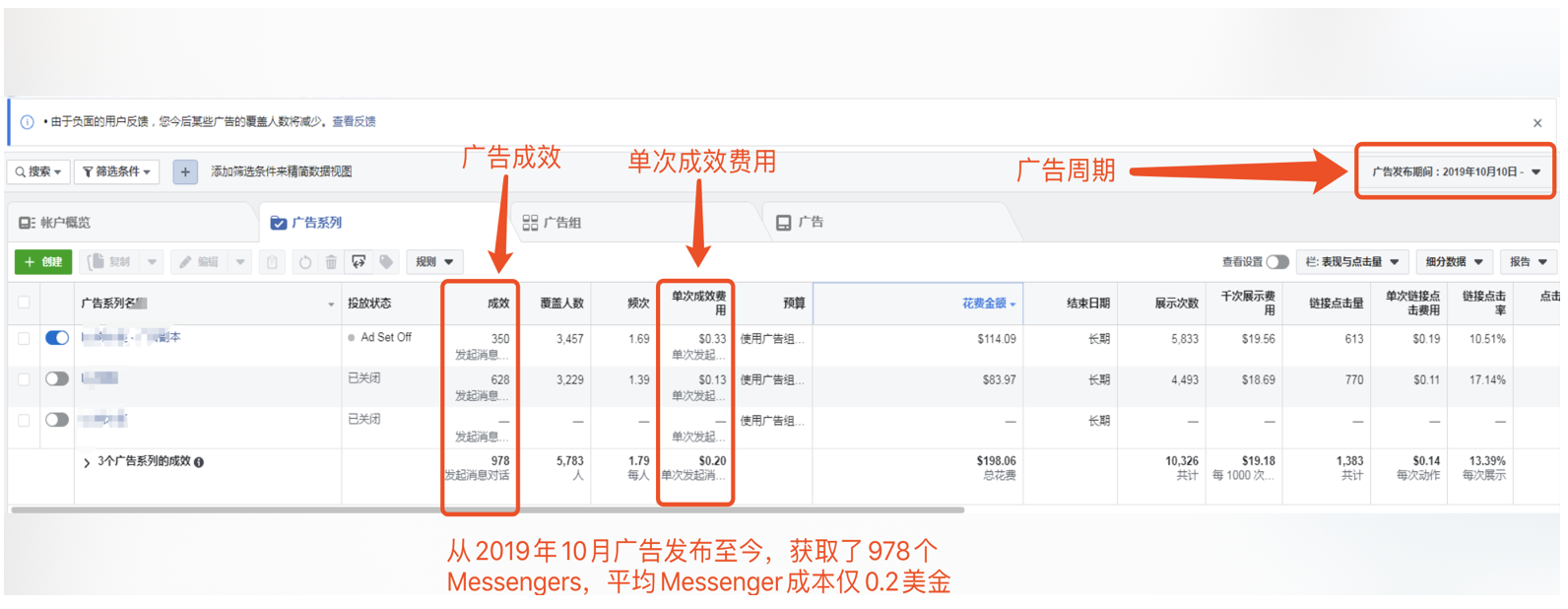
Task: Open the 栏: 表现与点击量 columns dropdown
Action: pos(1352,262)
